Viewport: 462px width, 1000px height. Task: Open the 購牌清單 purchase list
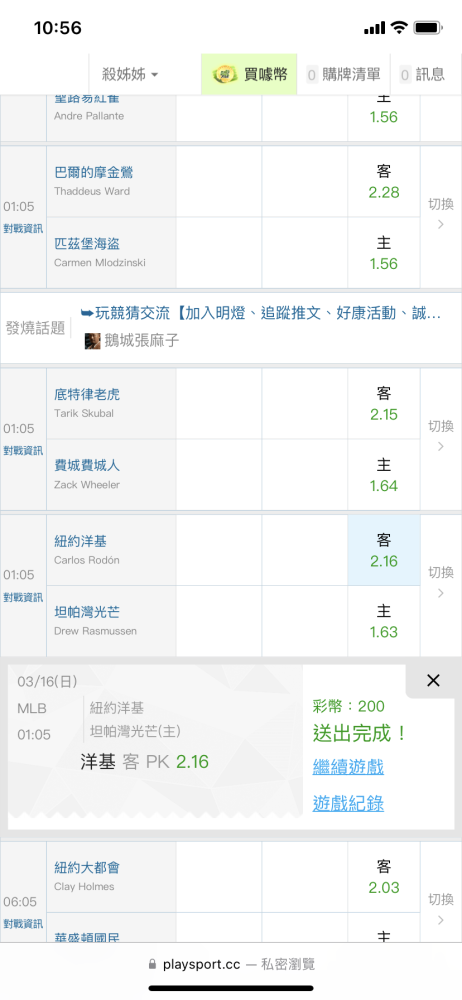[343, 75]
